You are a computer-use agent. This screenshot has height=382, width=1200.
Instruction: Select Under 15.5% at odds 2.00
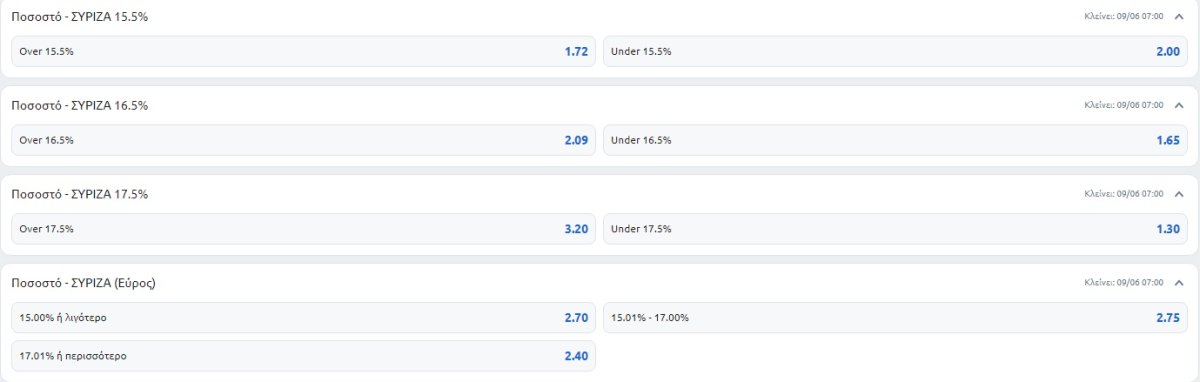point(896,51)
